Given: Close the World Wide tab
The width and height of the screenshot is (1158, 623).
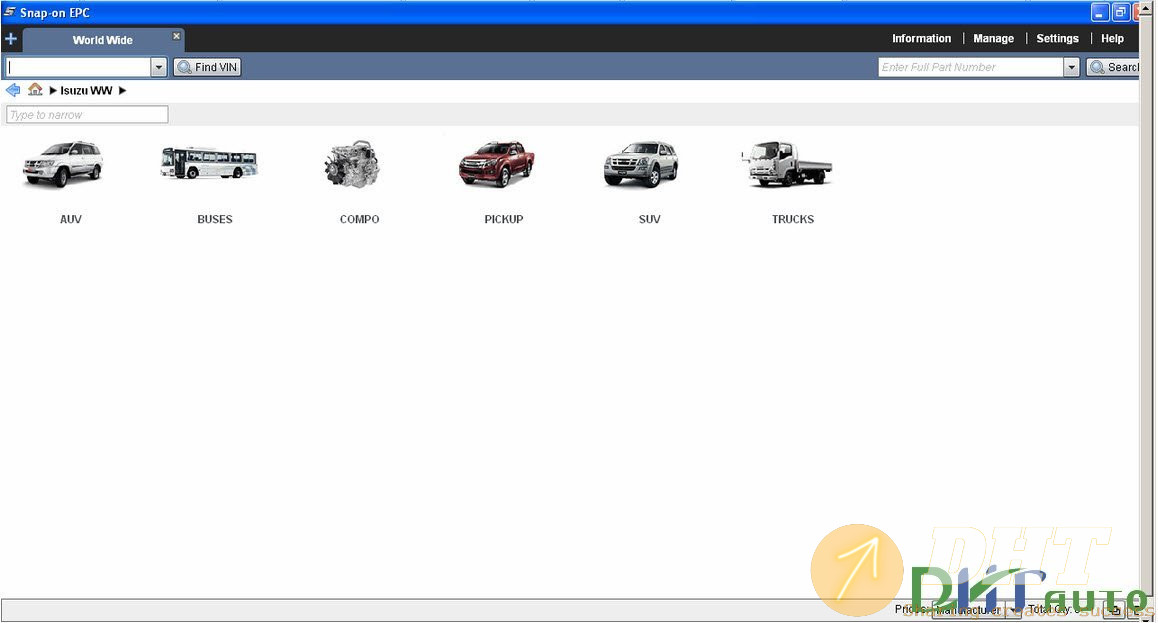Looking at the screenshot, I should click(177, 35).
